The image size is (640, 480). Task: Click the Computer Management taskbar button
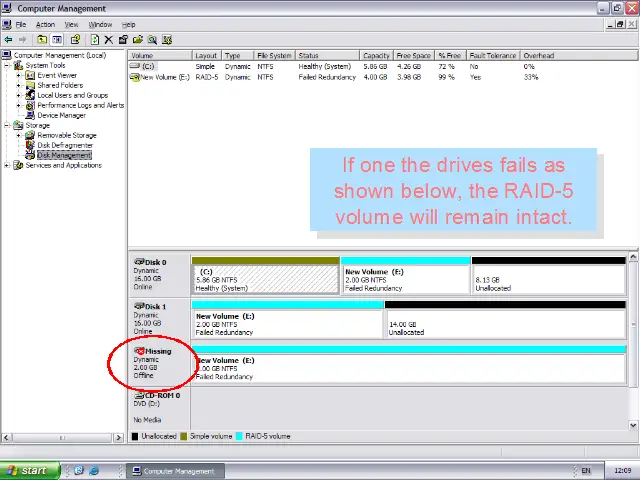[x=175, y=471]
